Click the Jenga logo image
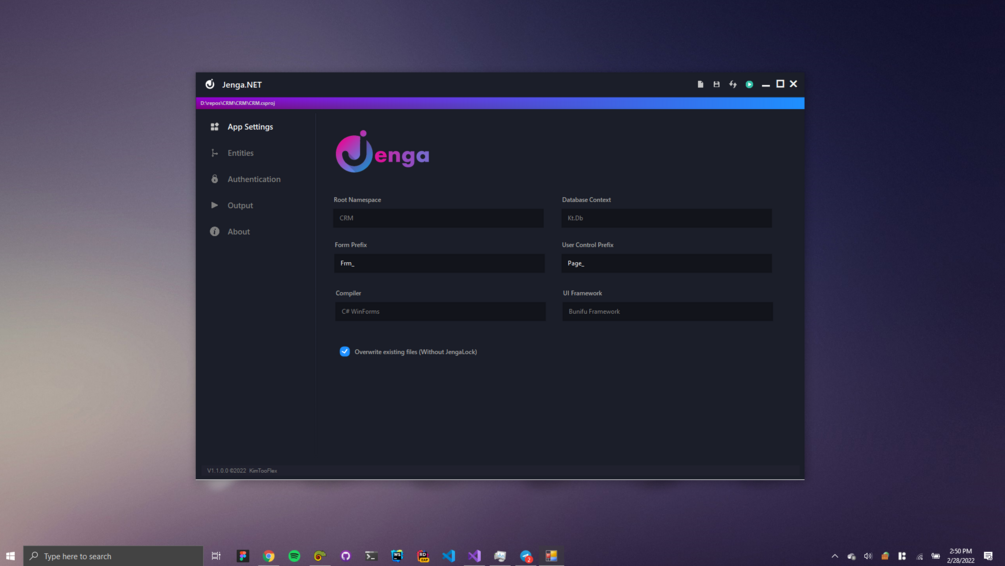This screenshot has height=566, width=1005. 383,152
